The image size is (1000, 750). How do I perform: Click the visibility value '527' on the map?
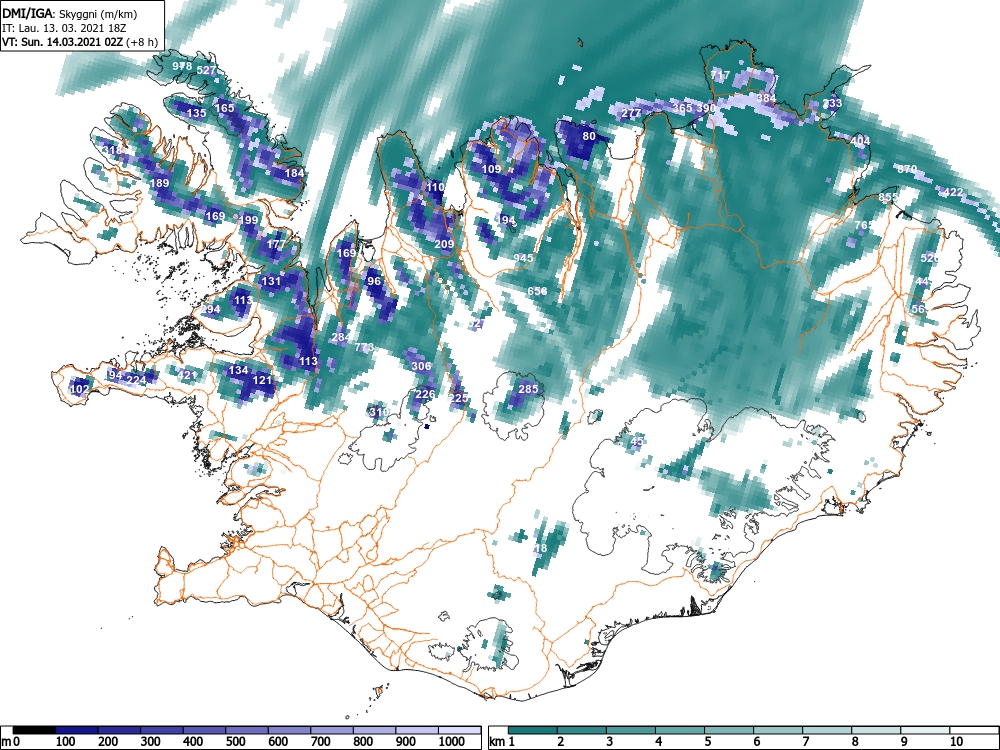pos(207,70)
